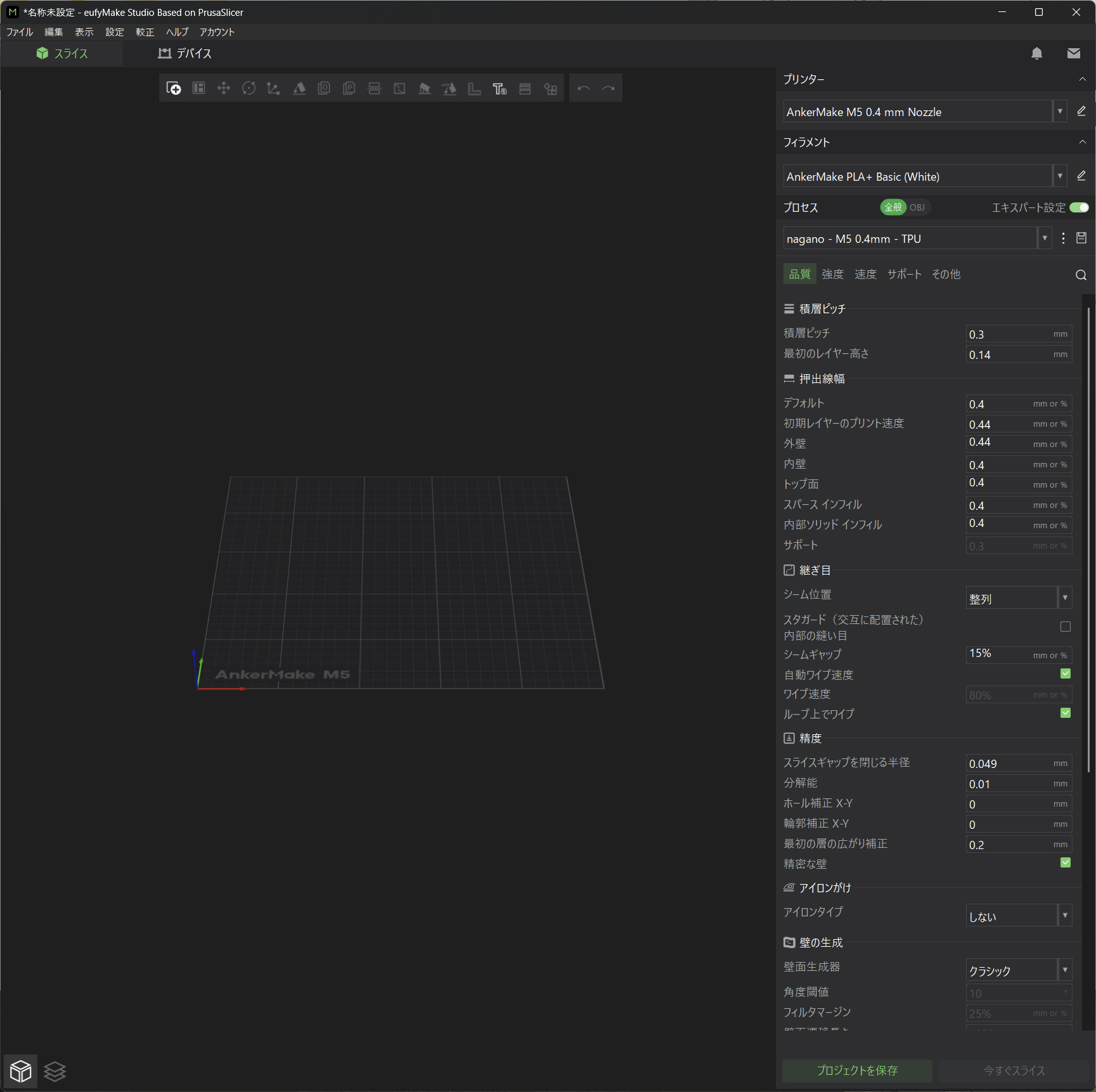Click the 積層ピッチ value input field
Image resolution: width=1096 pixels, height=1092 pixels.
point(1008,334)
